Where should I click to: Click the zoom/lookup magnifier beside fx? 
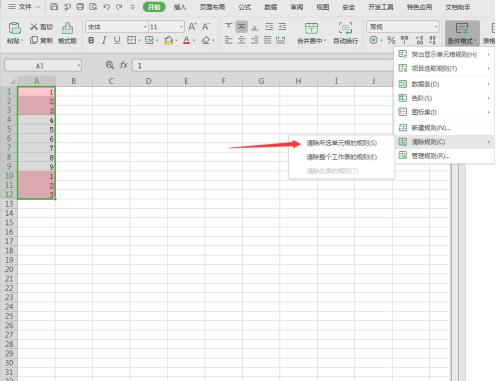click(110, 65)
